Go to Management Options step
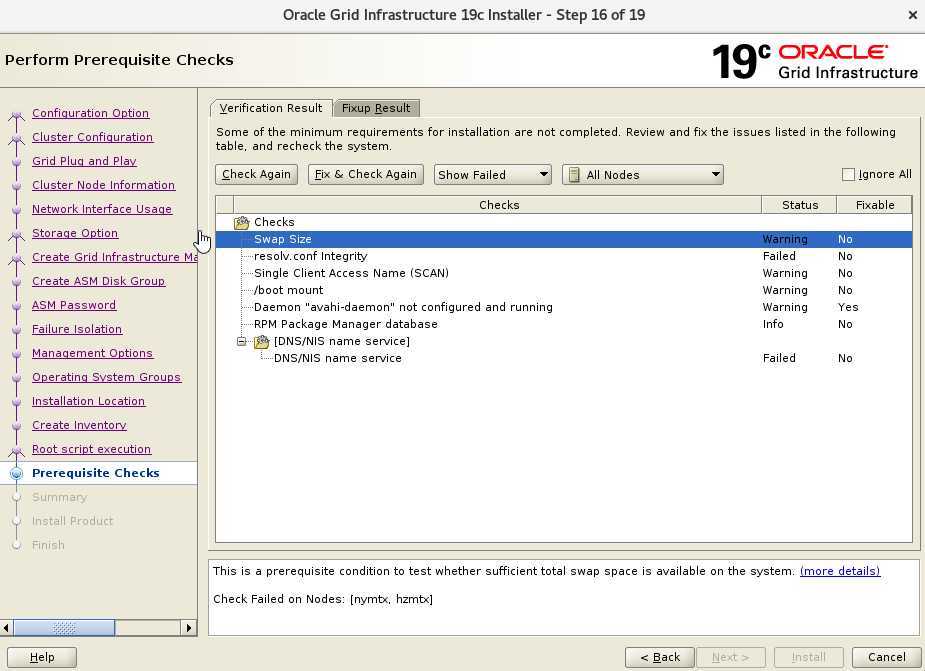 (93, 353)
